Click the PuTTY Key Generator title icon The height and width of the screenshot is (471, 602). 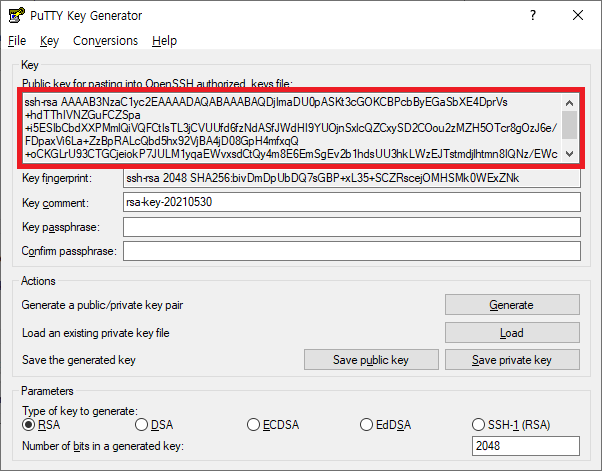[x=17, y=15]
